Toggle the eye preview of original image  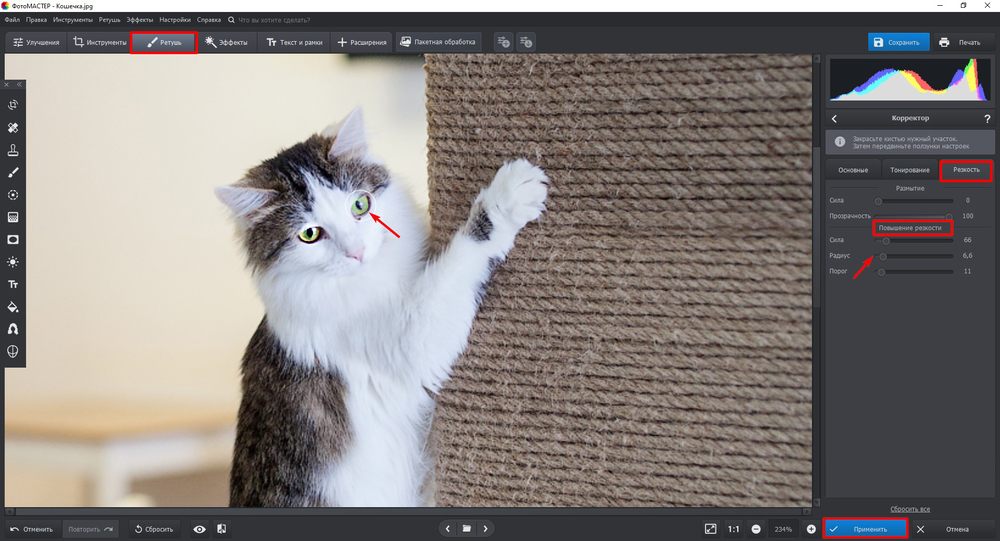200,529
